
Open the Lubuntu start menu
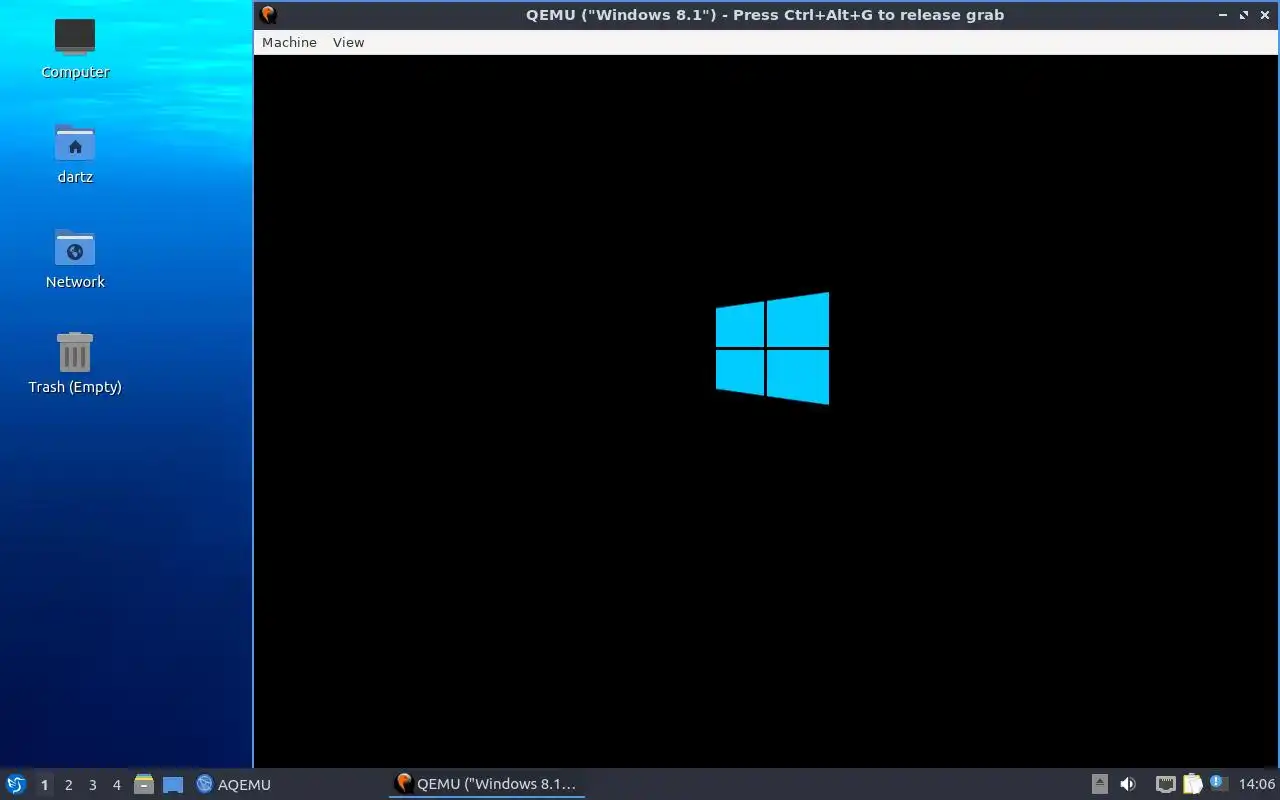pyautogui.click(x=16, y=784)
